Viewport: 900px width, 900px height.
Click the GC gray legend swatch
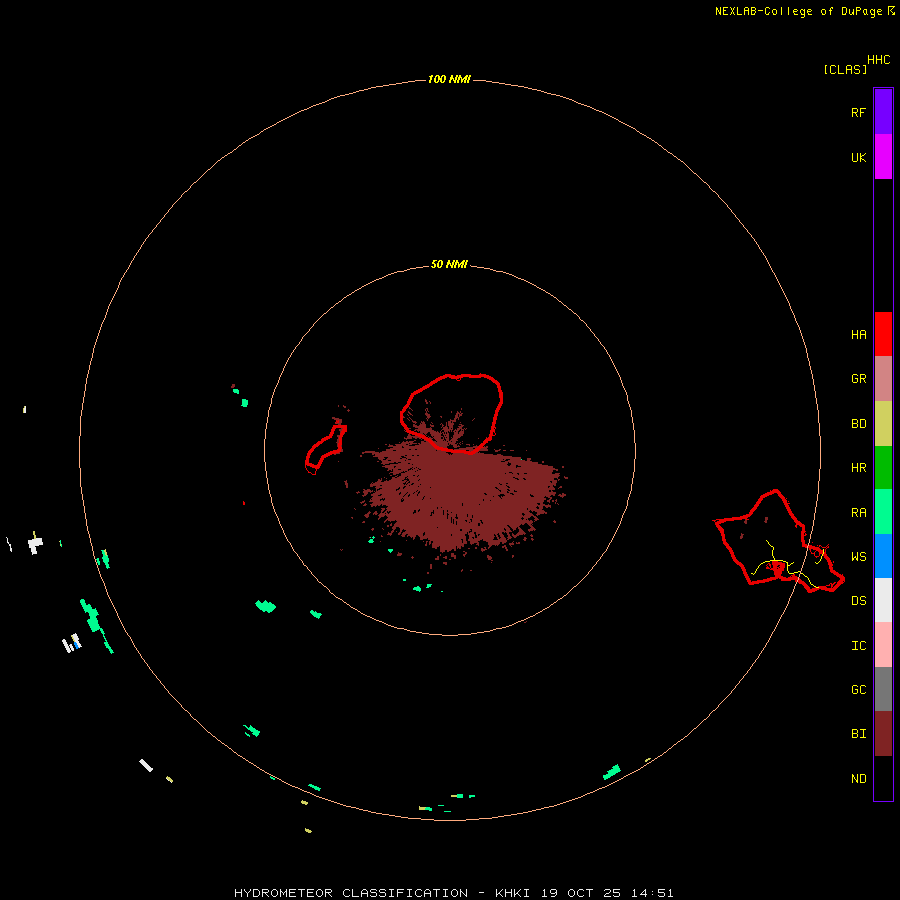coord(883,689)
